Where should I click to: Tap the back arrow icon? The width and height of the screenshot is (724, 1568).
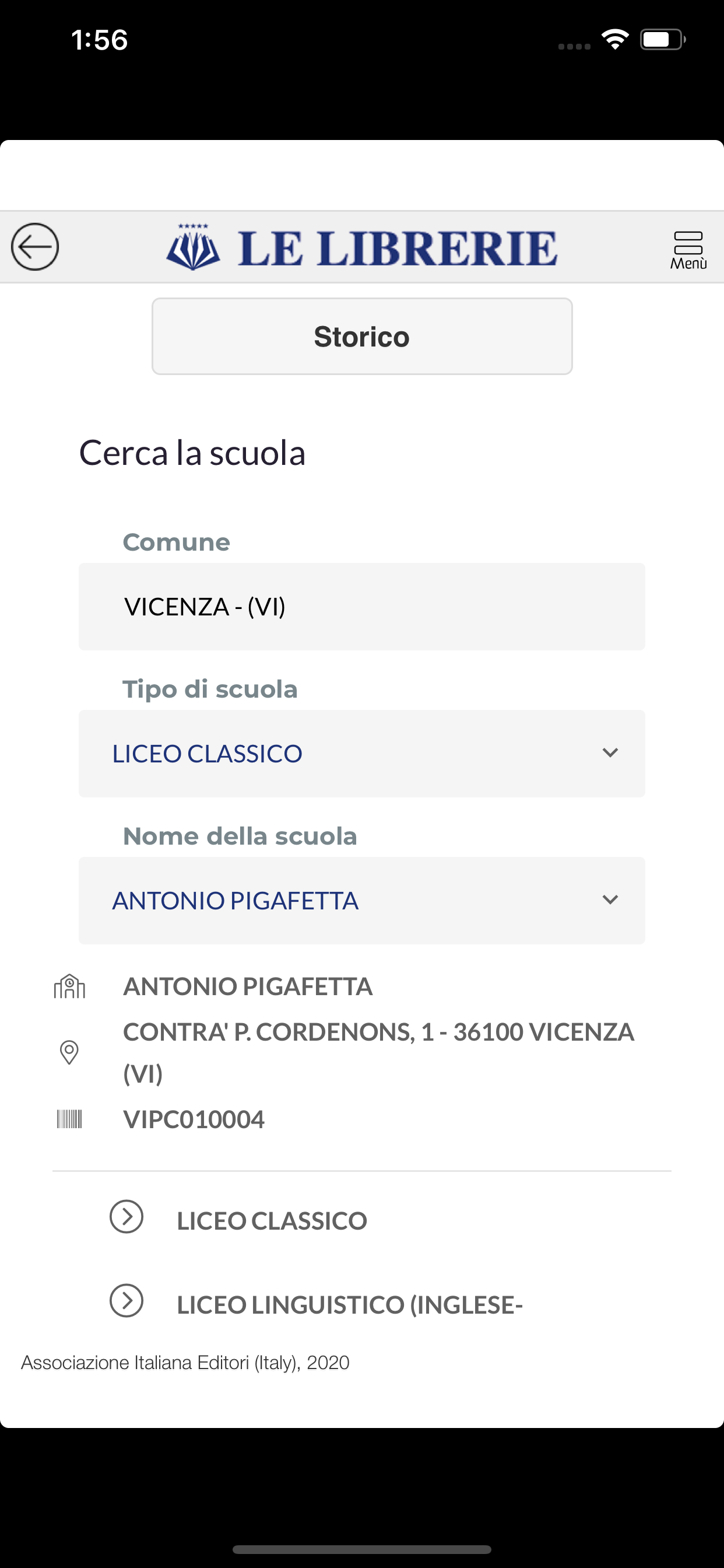click(34, 247)
